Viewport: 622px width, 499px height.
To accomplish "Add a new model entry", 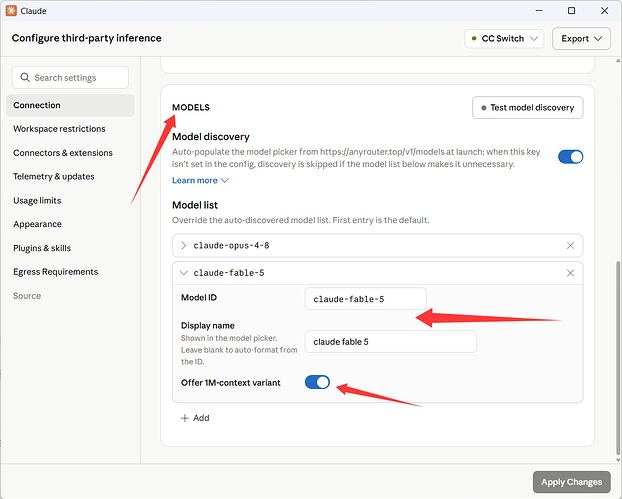I will (195, 418).
